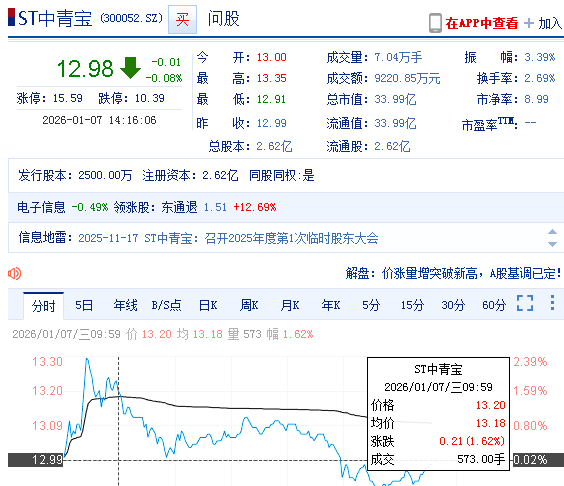This screenshot has width=564, height=486.
Task: Click the 市净率 value 8.99
Action: [x=536, y=99]
